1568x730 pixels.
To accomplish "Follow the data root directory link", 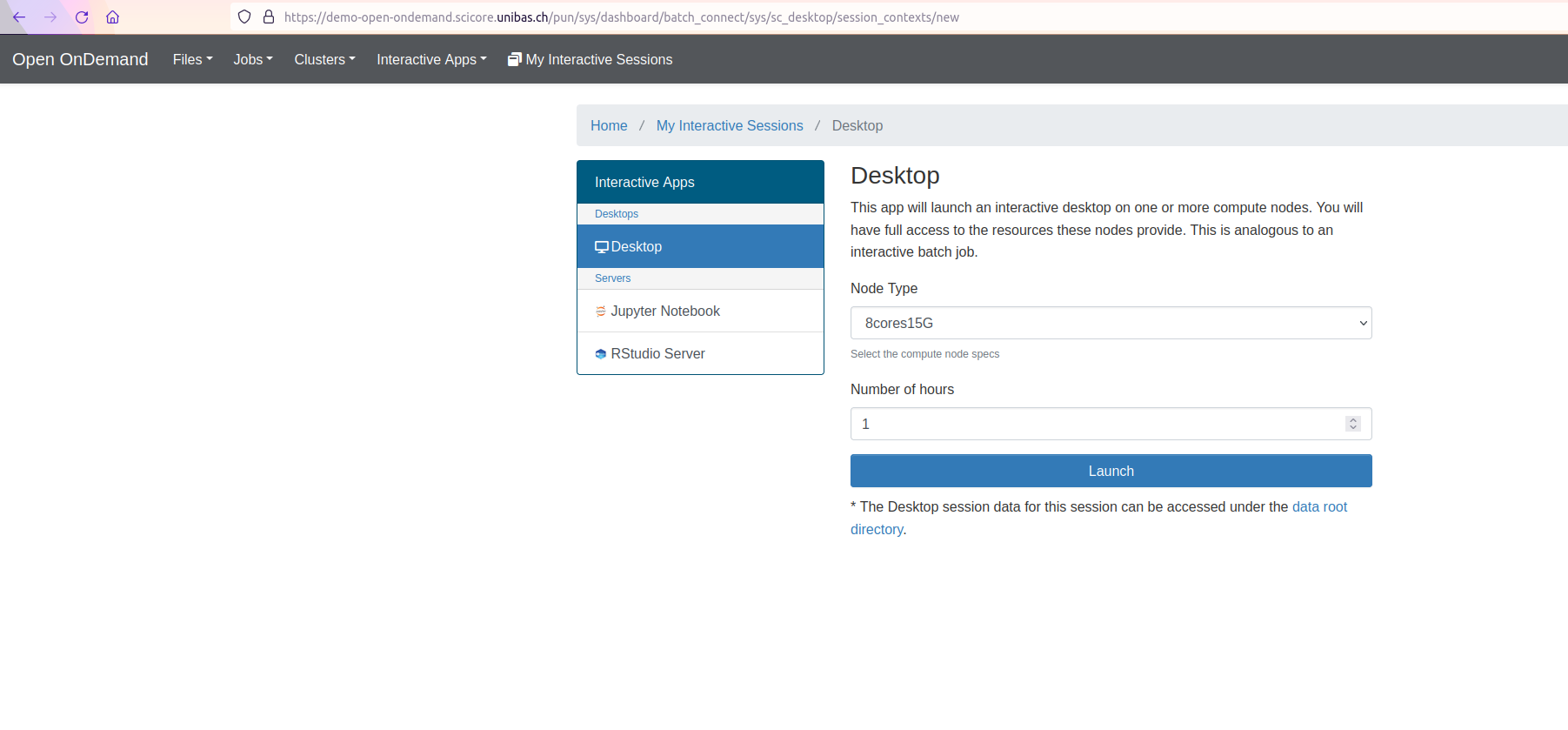I will 1318,507.
